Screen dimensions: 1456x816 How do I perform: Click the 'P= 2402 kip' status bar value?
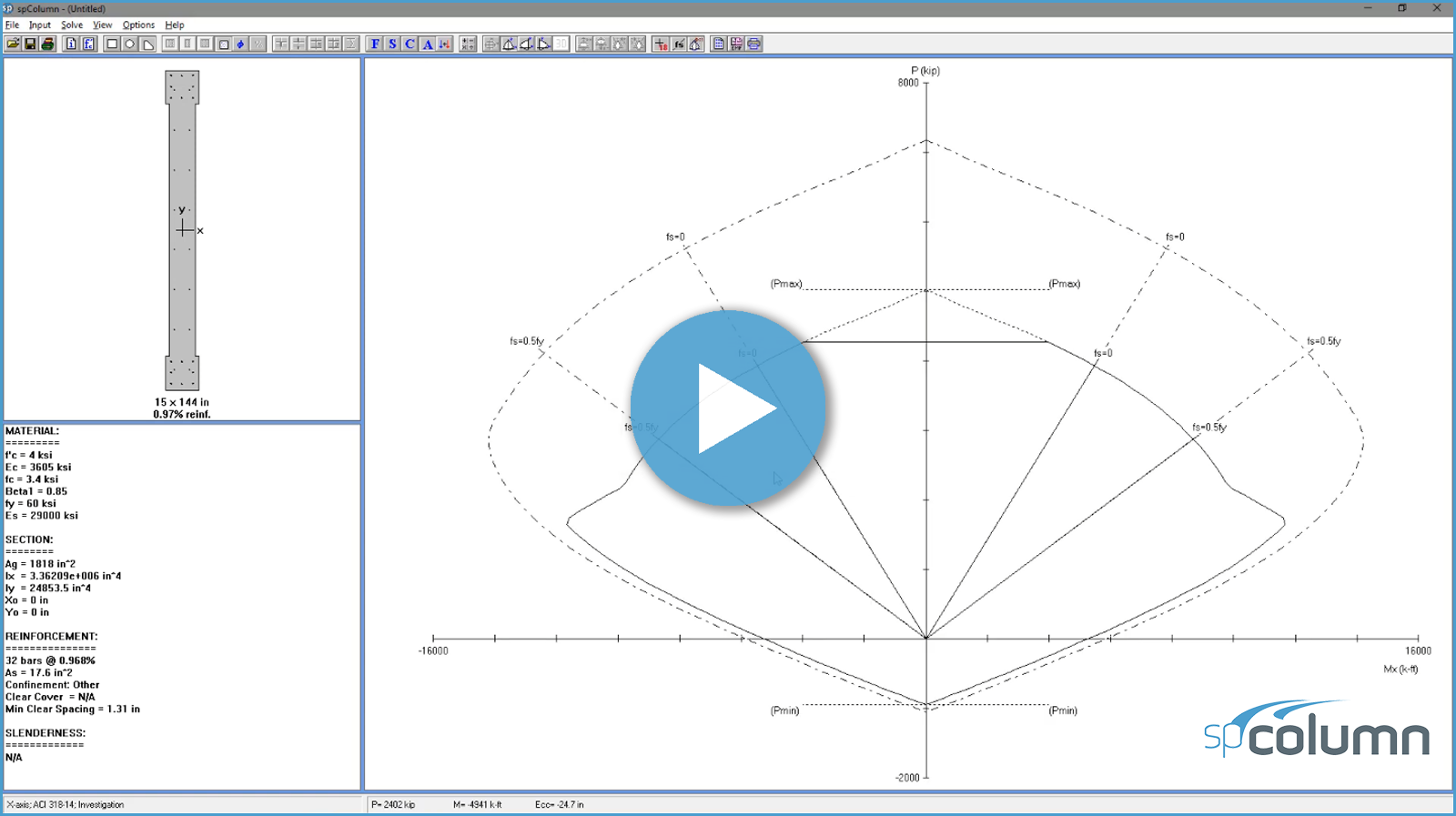[x=393, y=805]
